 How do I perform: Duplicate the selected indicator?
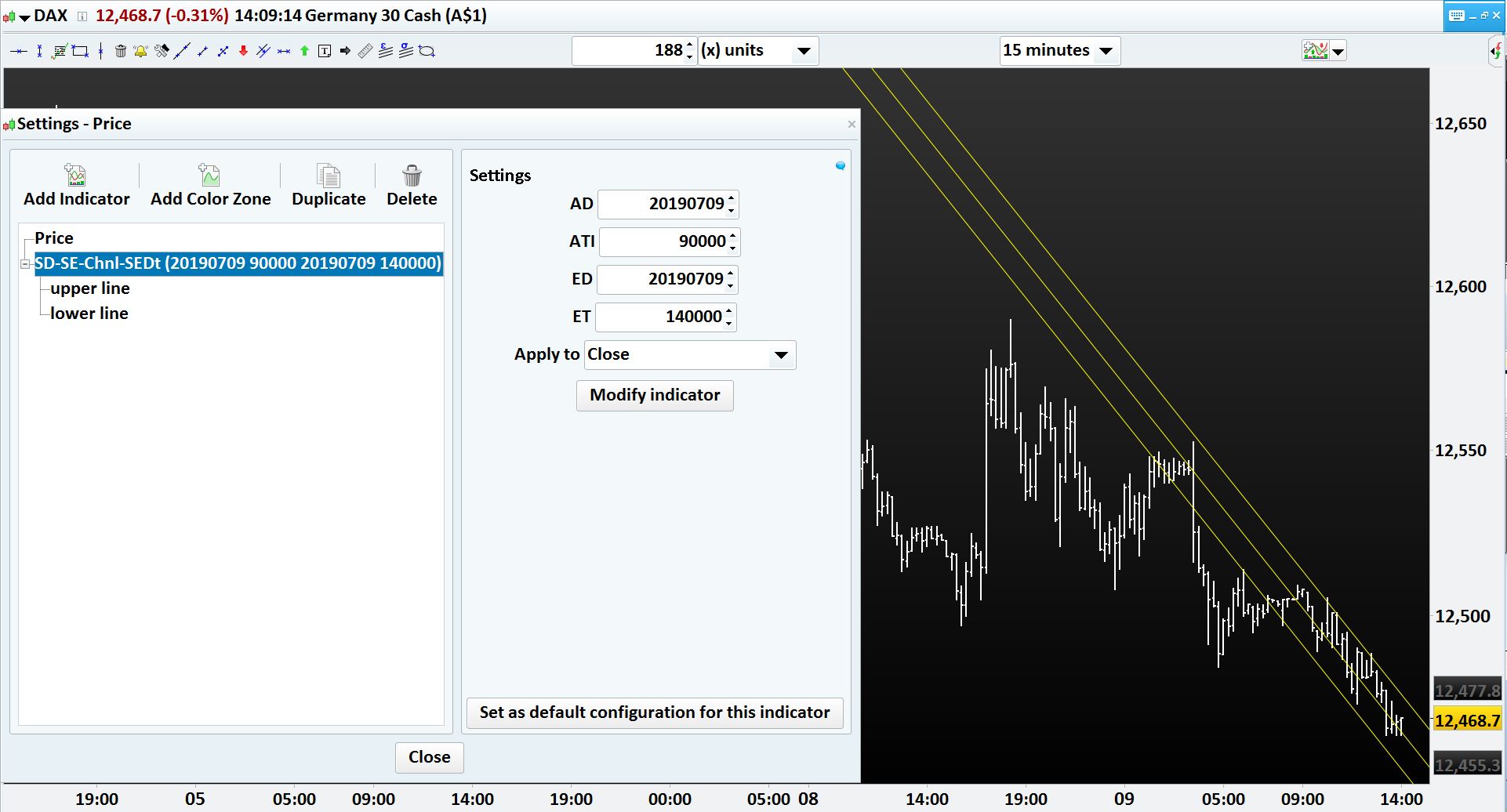click(x=329, y=186)
